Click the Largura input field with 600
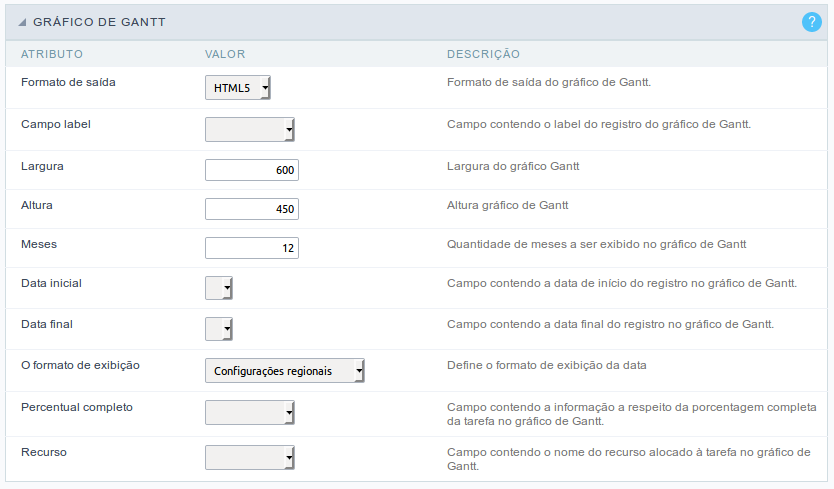This screenshot has width=834, height=489. click(252, 170)
